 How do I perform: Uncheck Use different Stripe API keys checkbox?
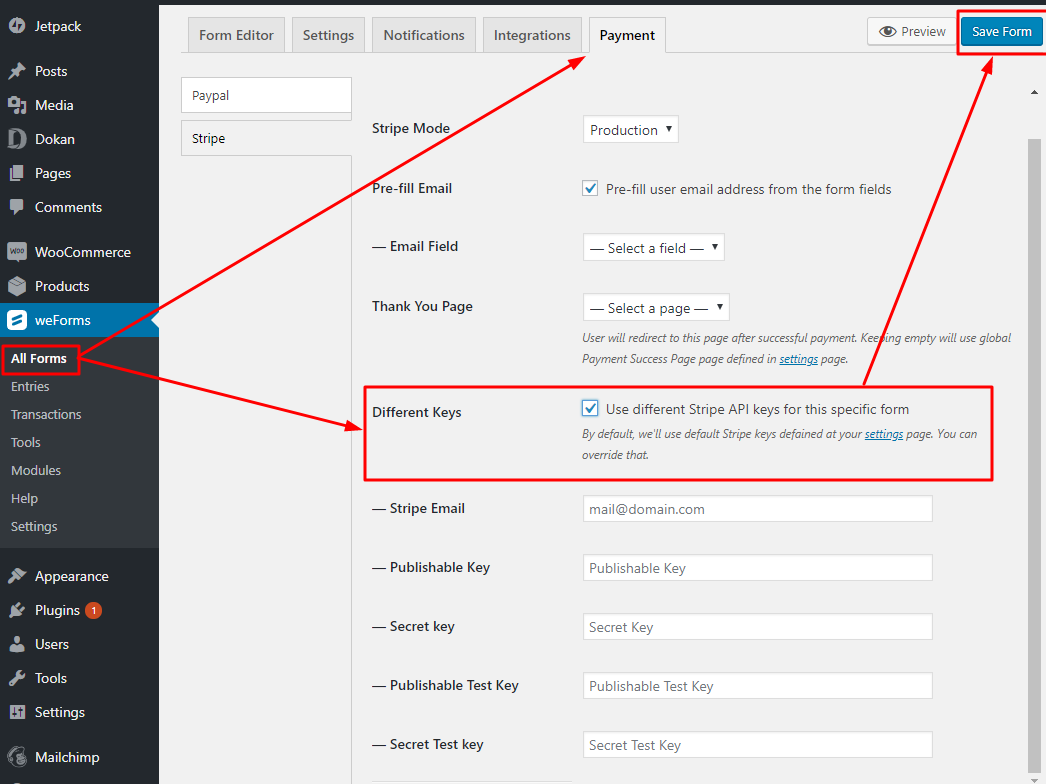click(590, 408)
